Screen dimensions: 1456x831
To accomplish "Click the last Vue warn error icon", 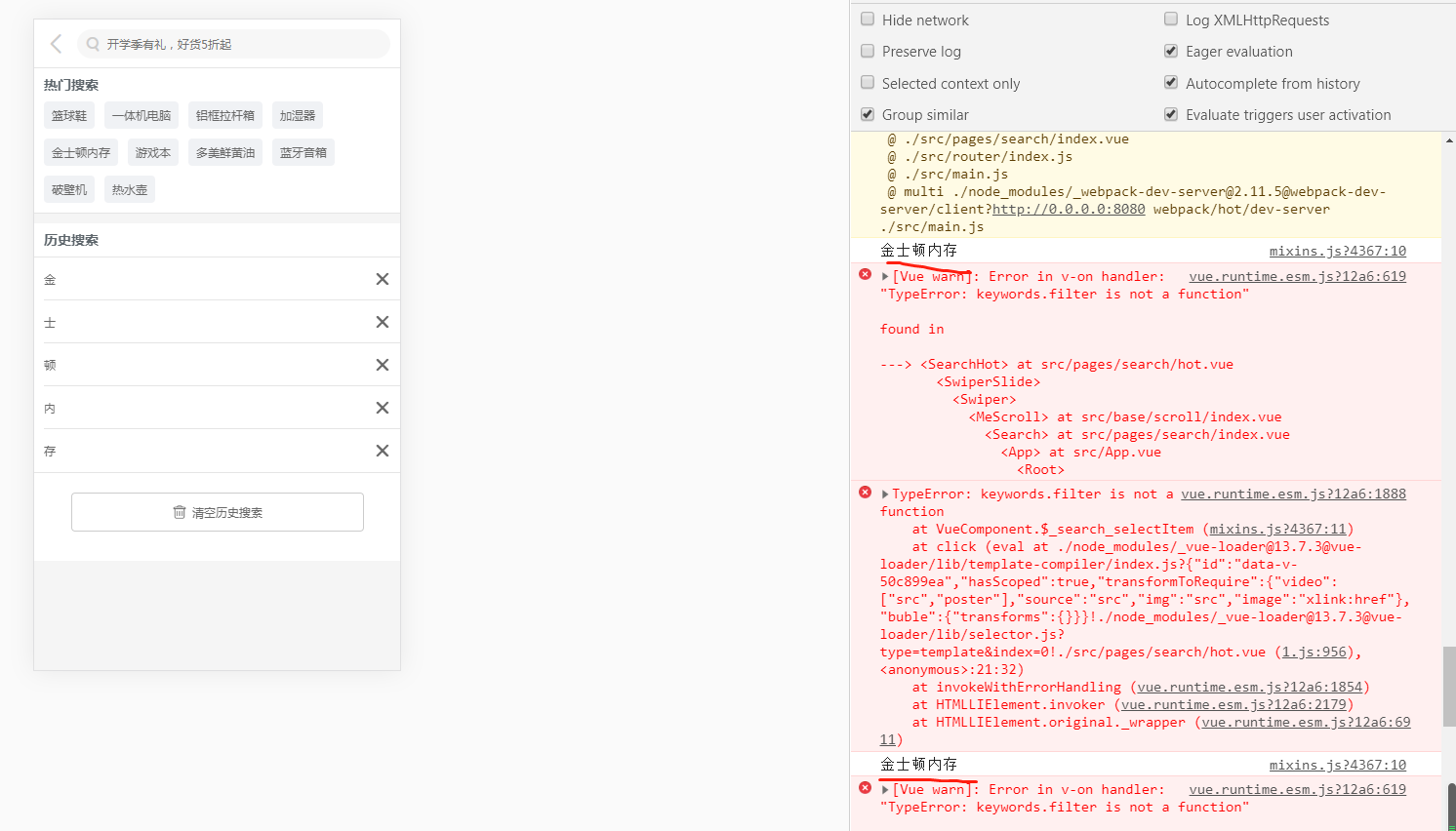I will pos(865,788).
